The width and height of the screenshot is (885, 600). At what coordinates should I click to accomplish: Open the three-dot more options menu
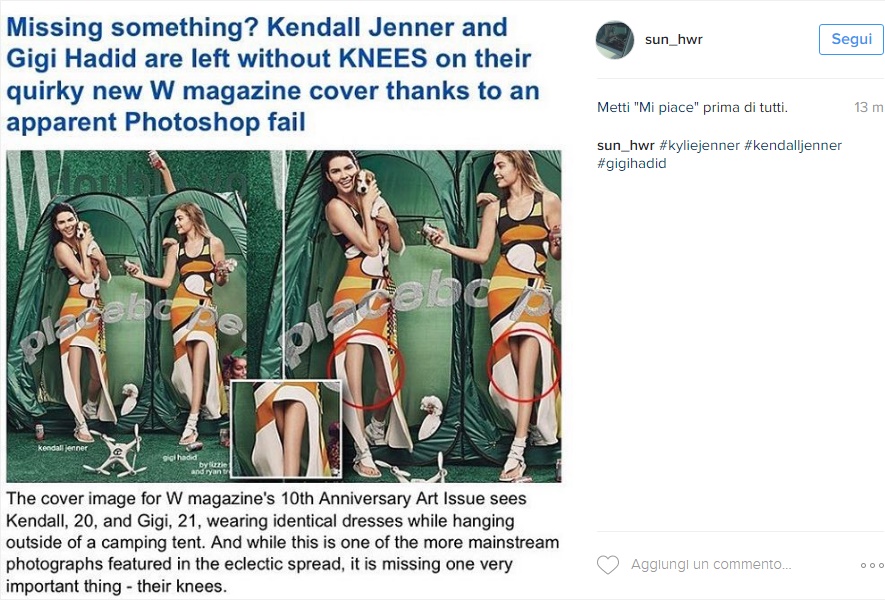coord(871,565)
